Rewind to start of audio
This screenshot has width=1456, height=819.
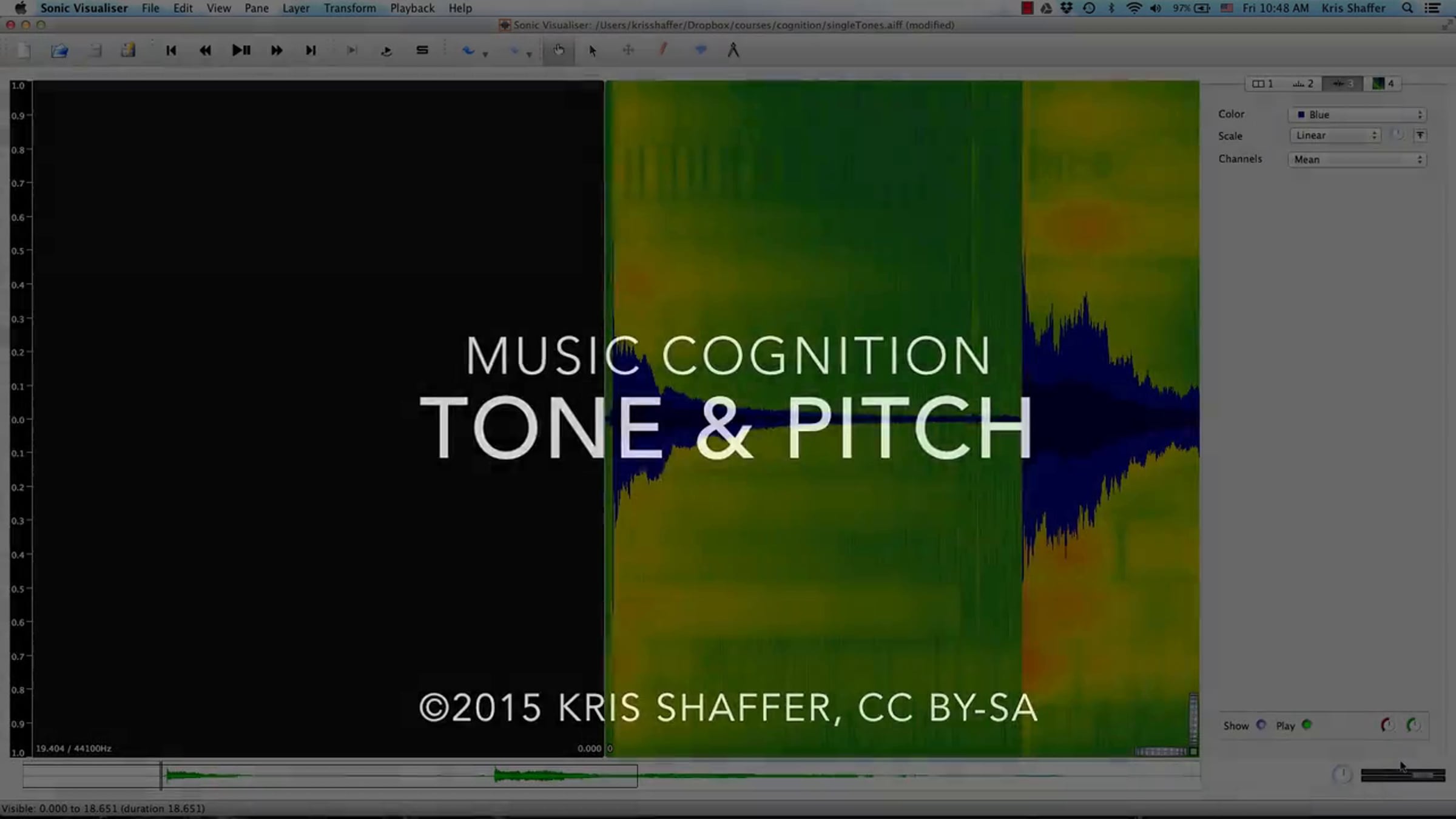coord(171,50)
